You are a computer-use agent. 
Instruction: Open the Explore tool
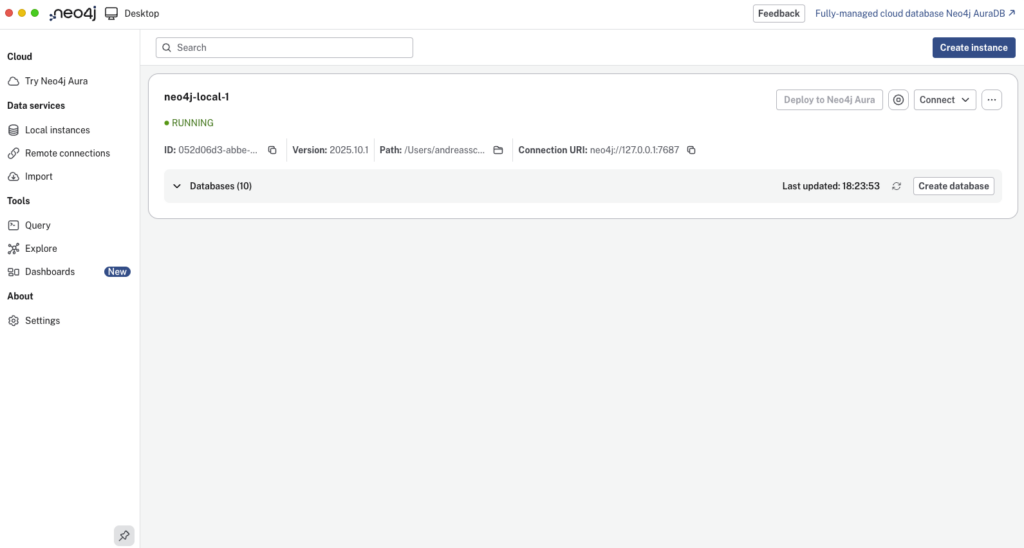[x=41, y=248]
